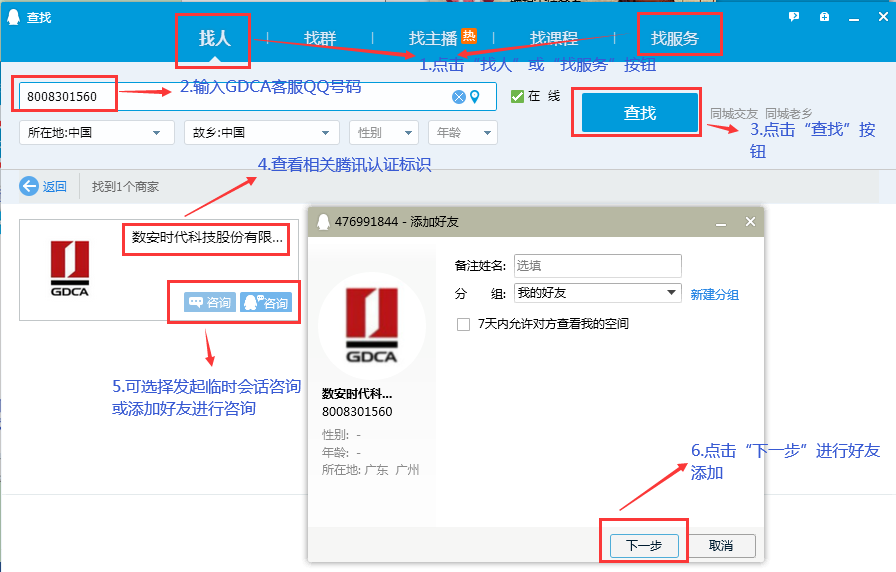This screenshot has height=572, width=896.
Task: Open merchant name 数安时代科技股份有限...
Action: coord(207,238)
